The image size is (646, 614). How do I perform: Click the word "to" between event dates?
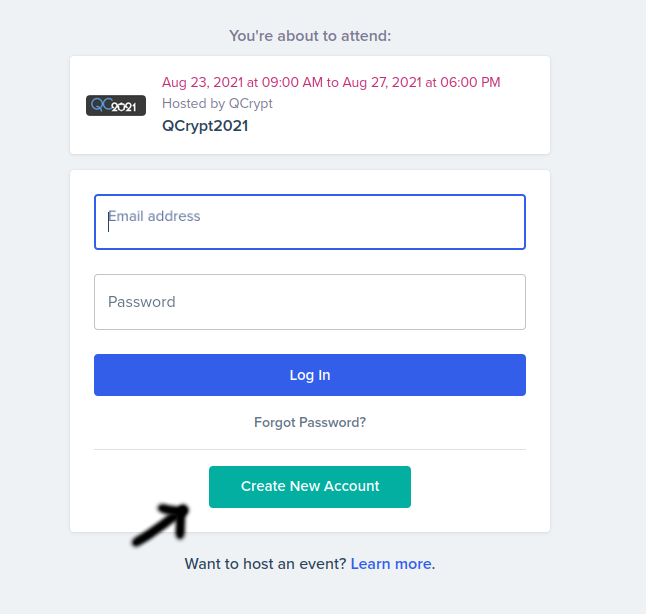(x=333, y=82)
